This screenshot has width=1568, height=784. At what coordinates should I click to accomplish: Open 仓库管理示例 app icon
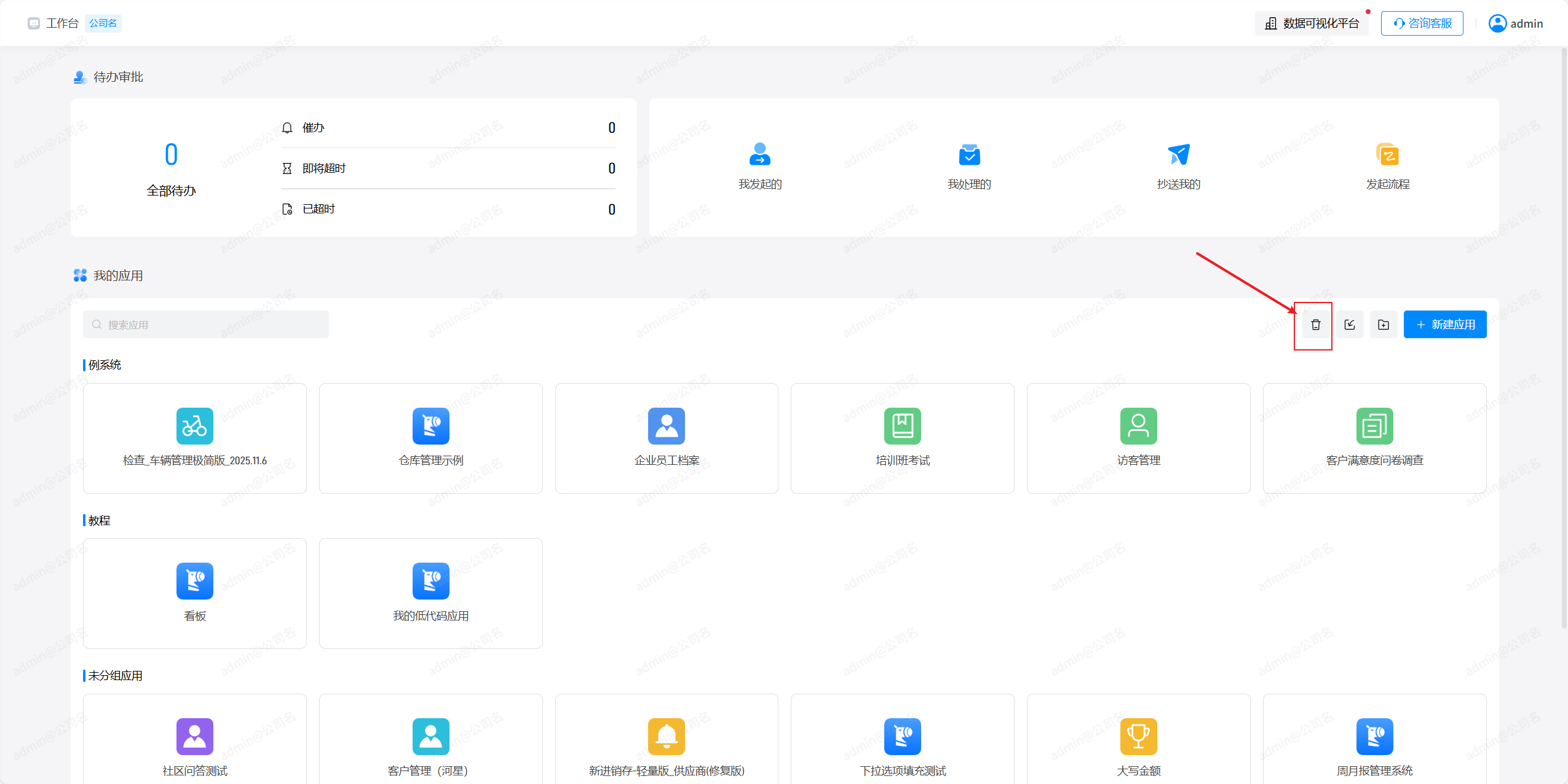(x=430, y=426)
